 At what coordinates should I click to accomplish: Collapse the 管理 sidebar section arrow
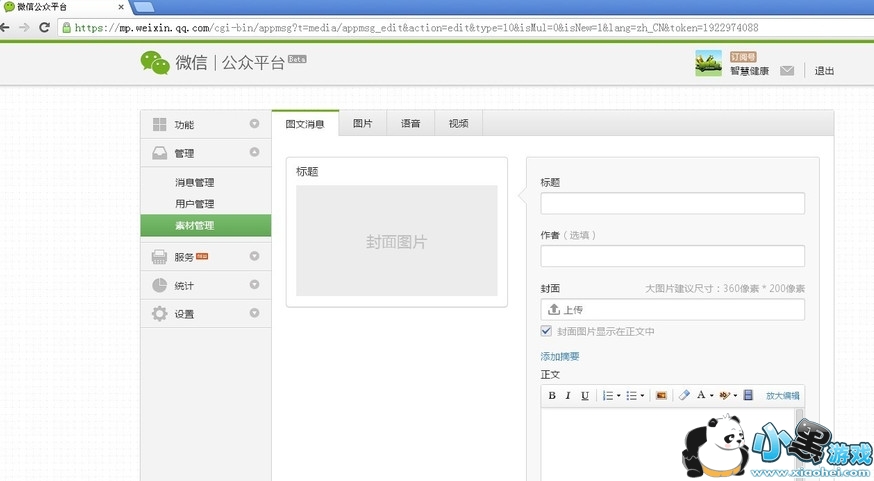(x=254, y=152)
